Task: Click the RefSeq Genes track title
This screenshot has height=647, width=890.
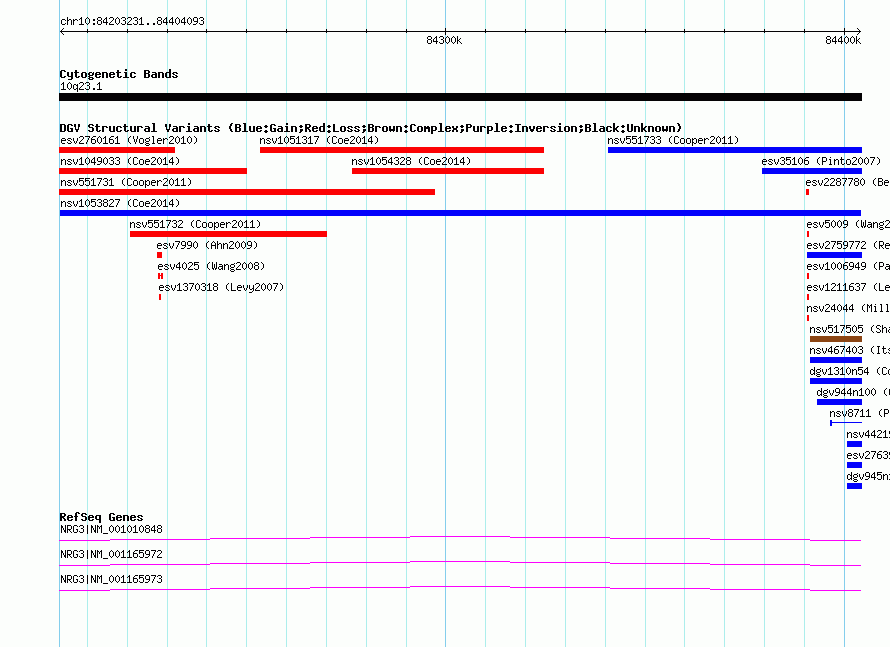Action: pyautogui.click(x=102, y=517)
